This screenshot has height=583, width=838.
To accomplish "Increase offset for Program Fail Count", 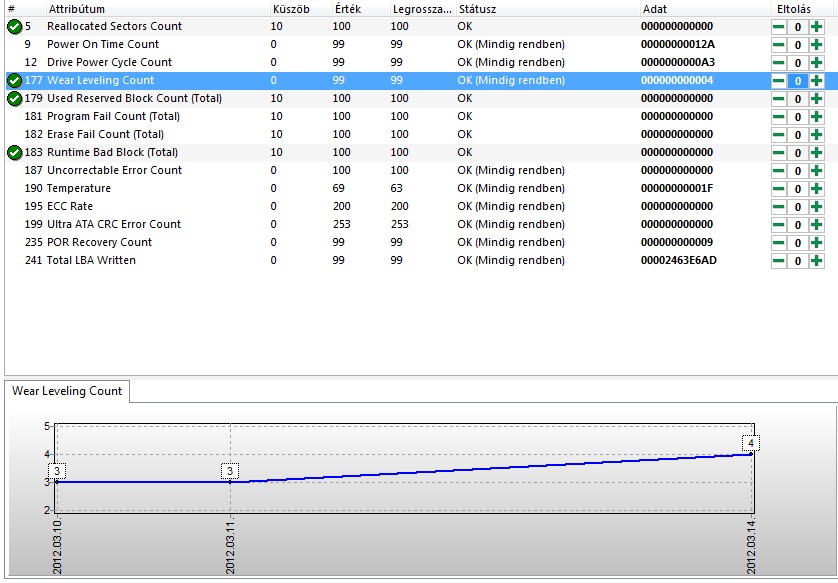I will coord(816,116).
